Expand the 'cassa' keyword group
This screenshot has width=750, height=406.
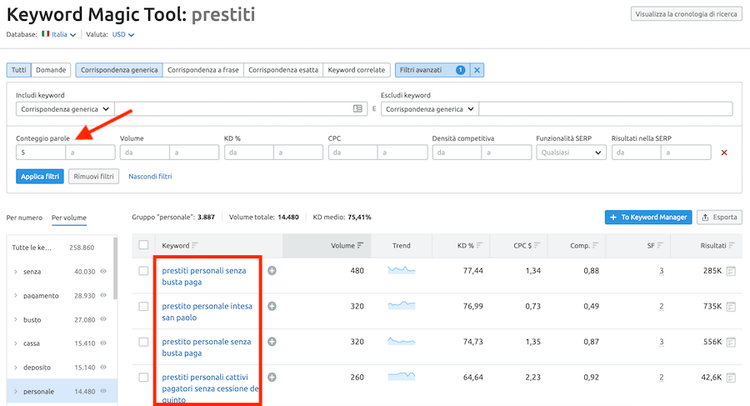(x=16, y=343)
